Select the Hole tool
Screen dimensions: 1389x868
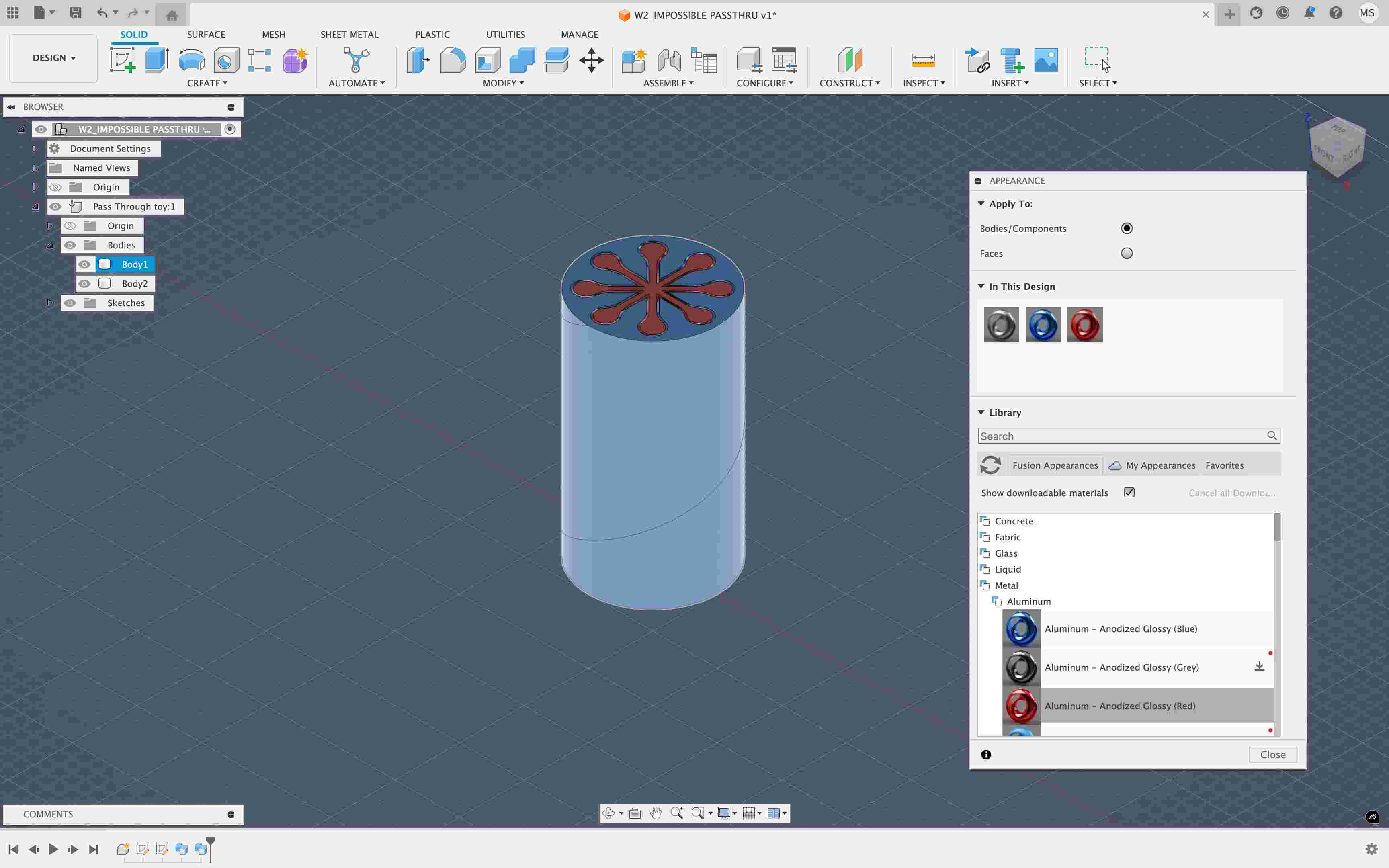226,60
